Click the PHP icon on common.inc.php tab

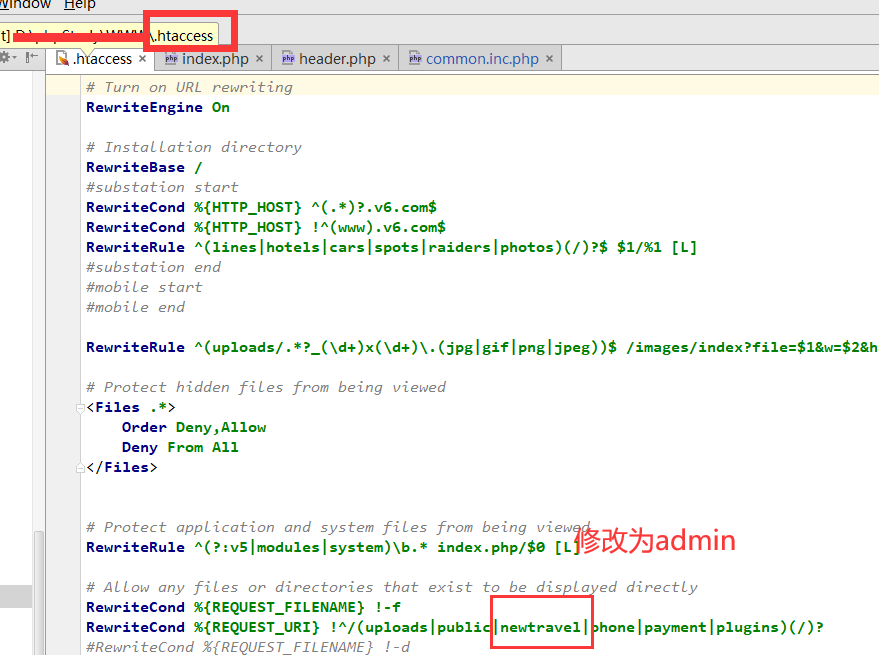tap(415, 59)
